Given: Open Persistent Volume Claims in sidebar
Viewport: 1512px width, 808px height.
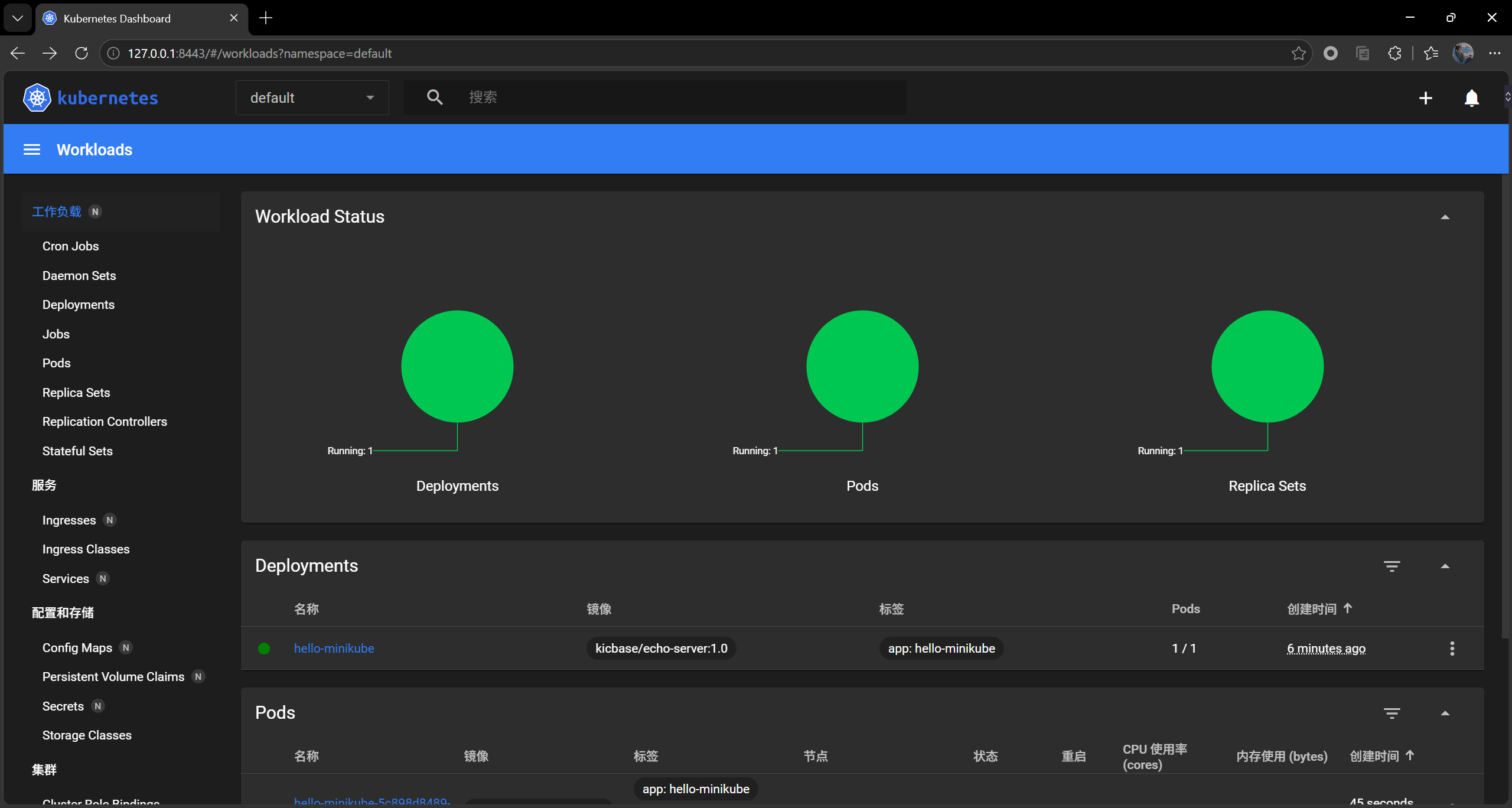Looking at the screenshot, I should coord(113,677).
